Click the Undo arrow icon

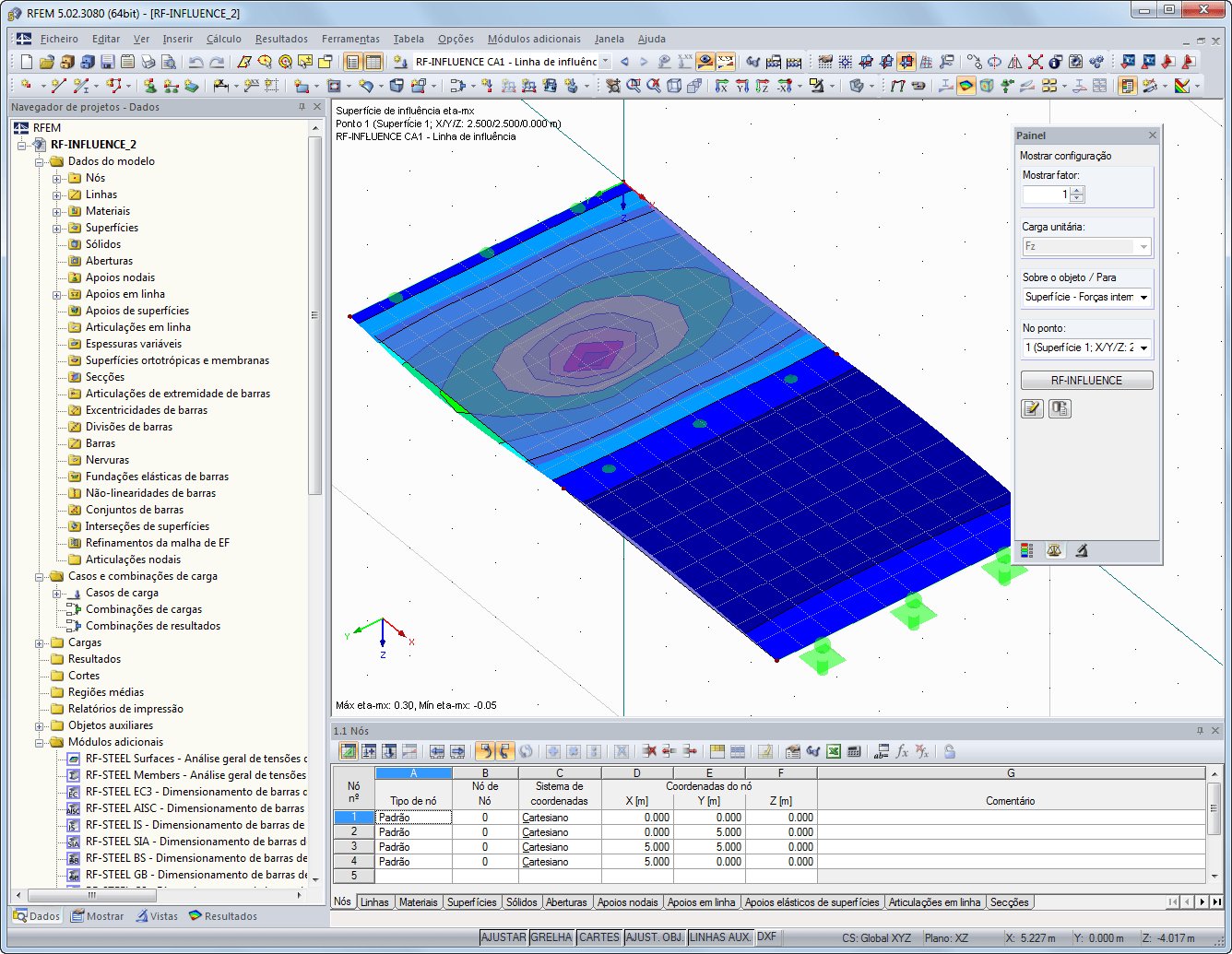(x=195, y=62)
